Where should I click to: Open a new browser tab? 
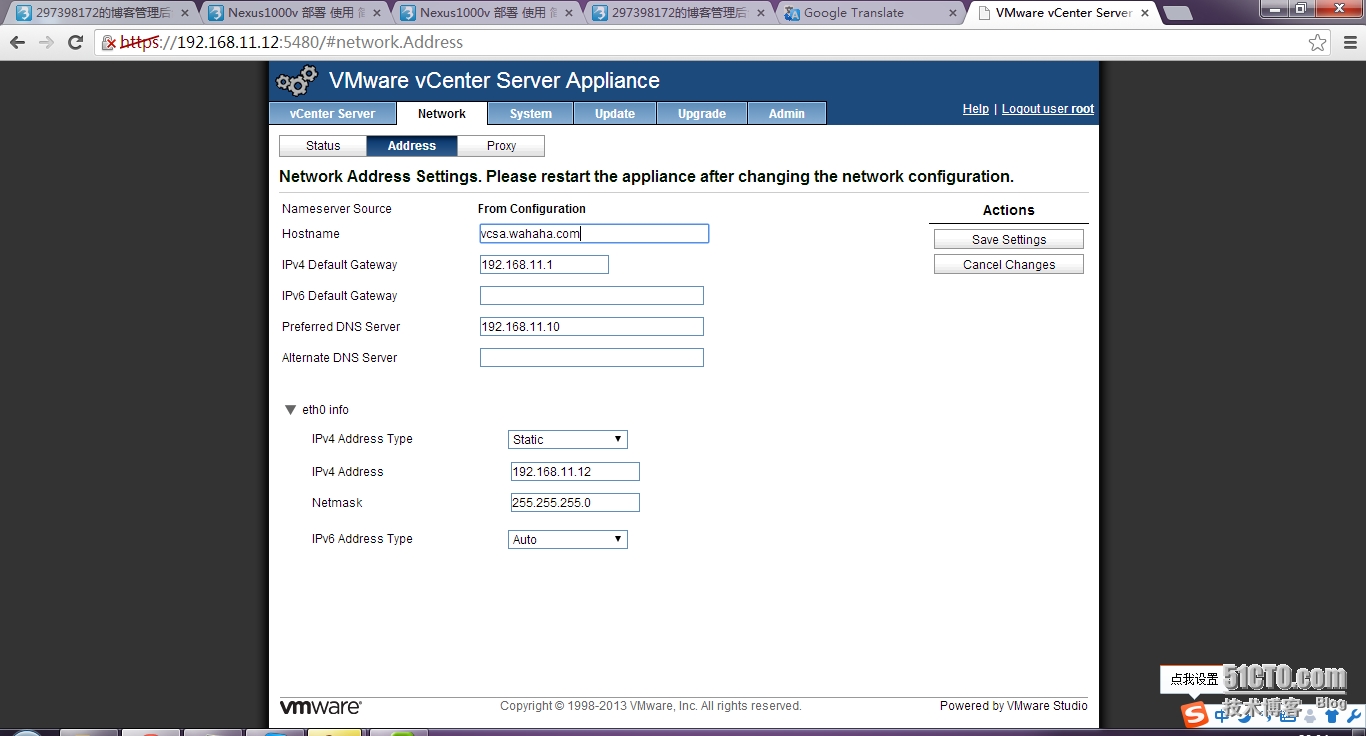(1177, 13)
